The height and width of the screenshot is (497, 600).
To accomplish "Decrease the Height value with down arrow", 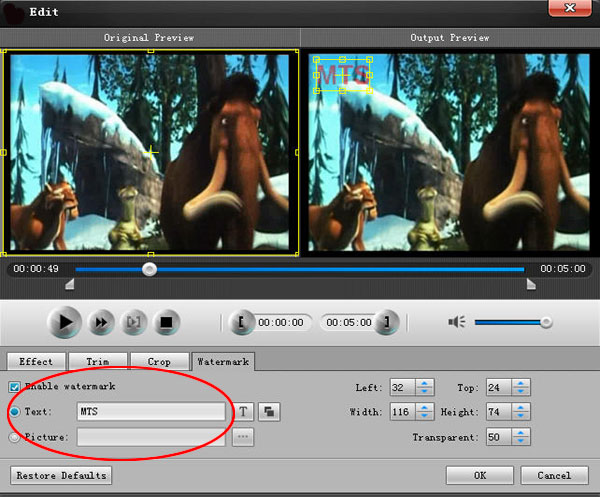I will click(520, 416).
